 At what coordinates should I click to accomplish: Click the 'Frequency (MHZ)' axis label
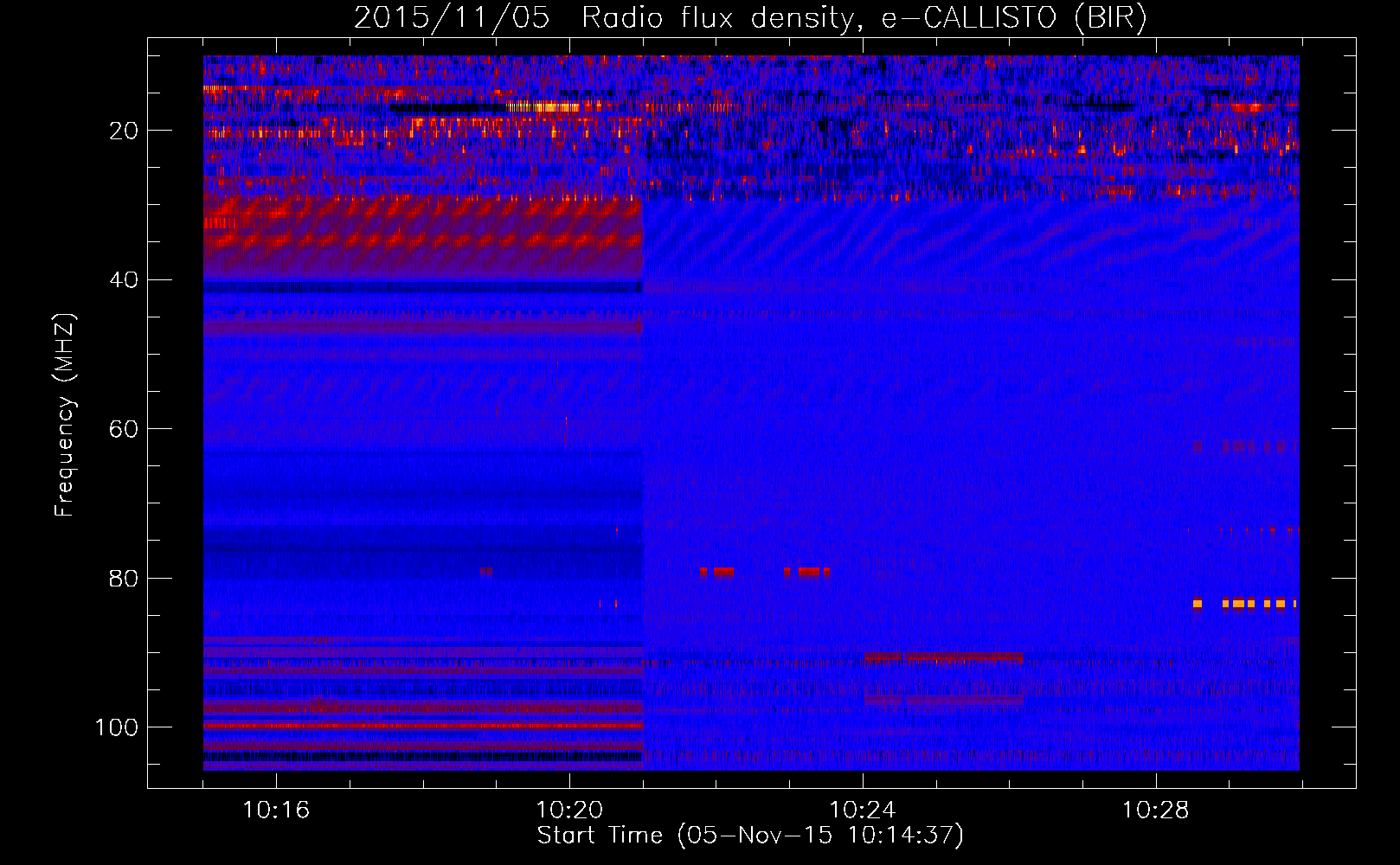click(65, 415)
